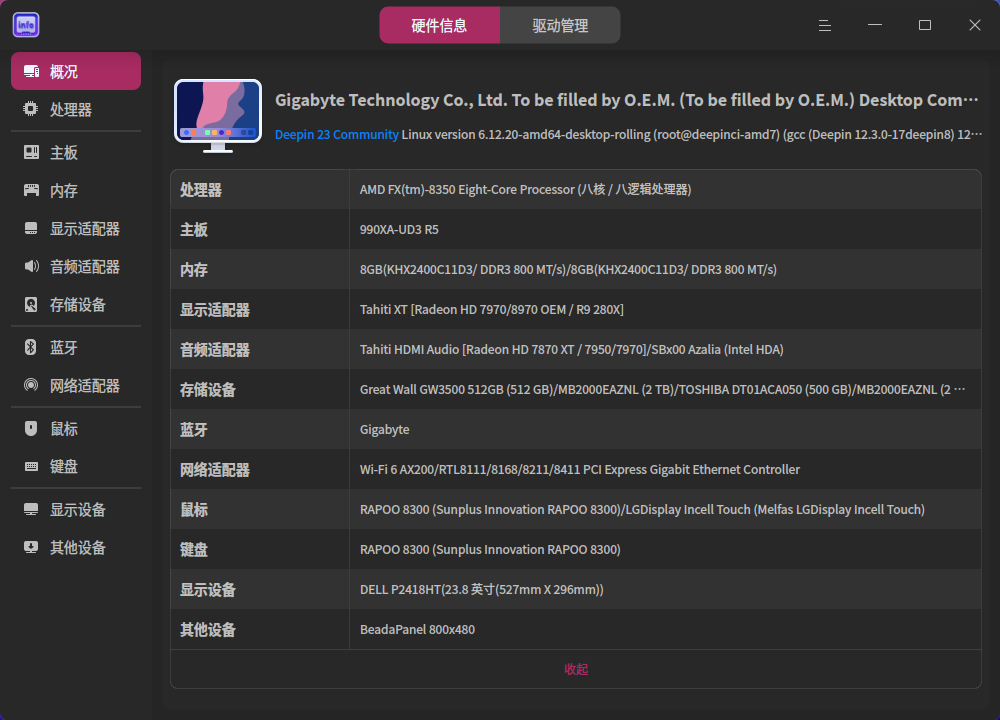Click the 处理器 CPU chip icon
The width and height of the screenshot is (1000, 720).
tap(31, 109)
